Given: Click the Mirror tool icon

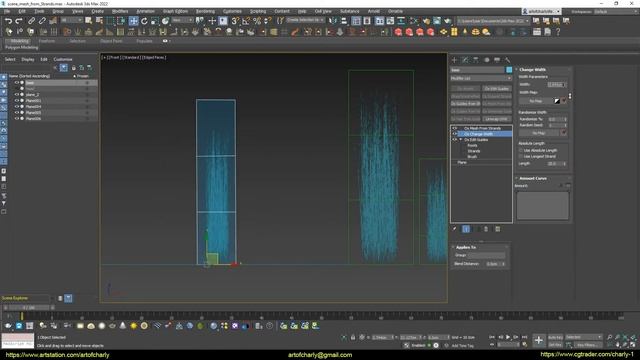Looking at the screenshot, I should click(x=333, y=21).
